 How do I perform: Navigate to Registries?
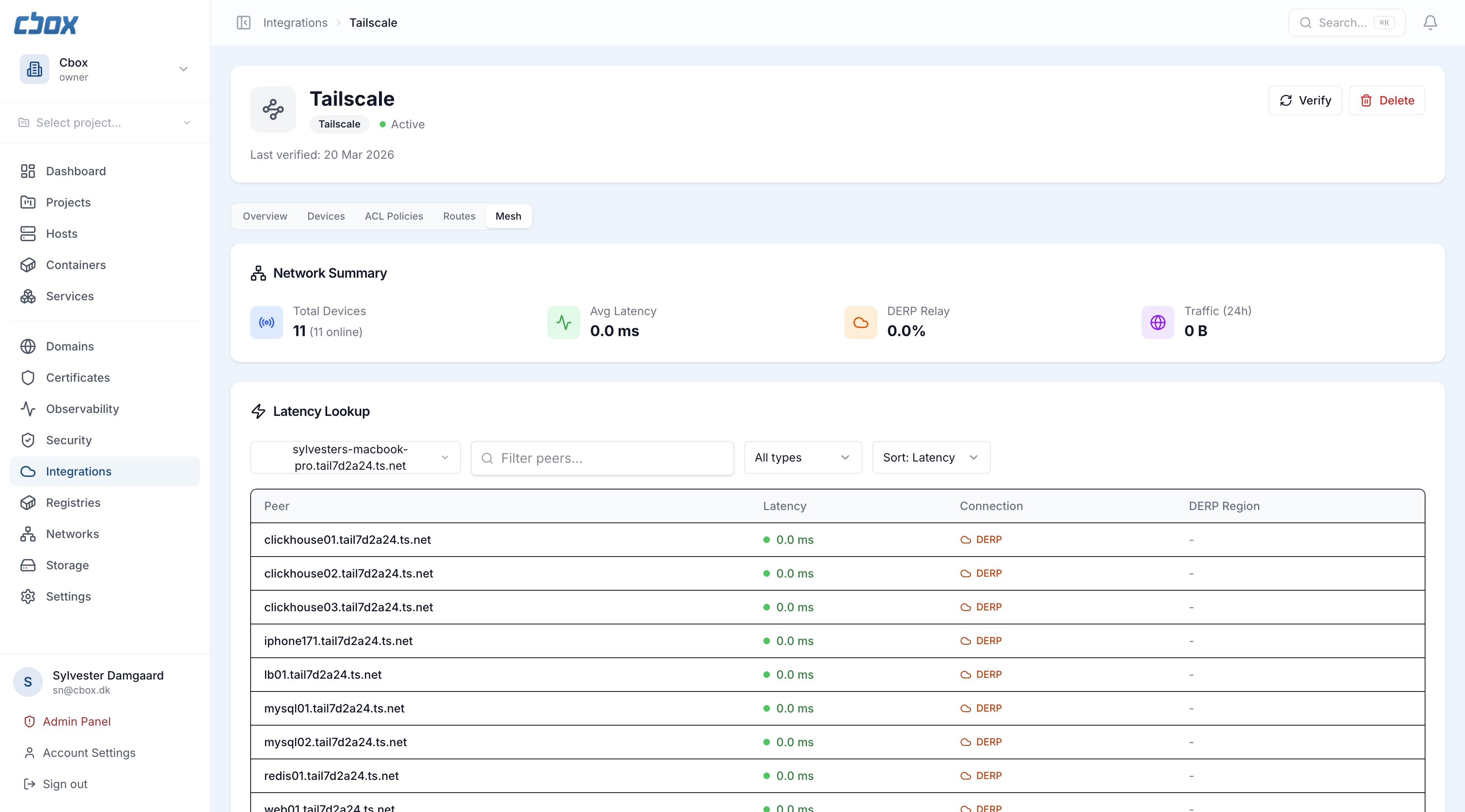click(73, 503)
